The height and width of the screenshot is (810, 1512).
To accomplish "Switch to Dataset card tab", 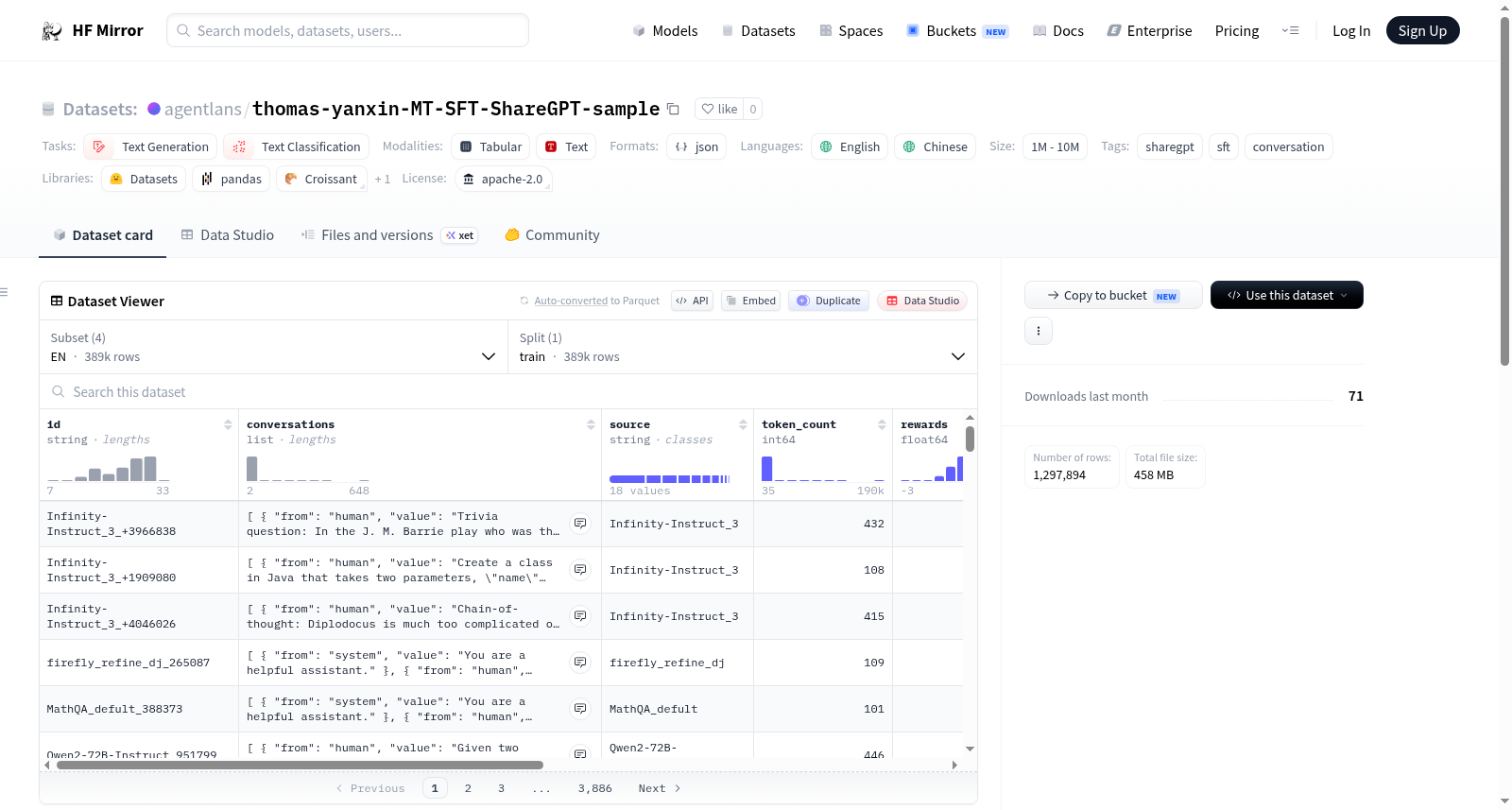I will (102, 235).
